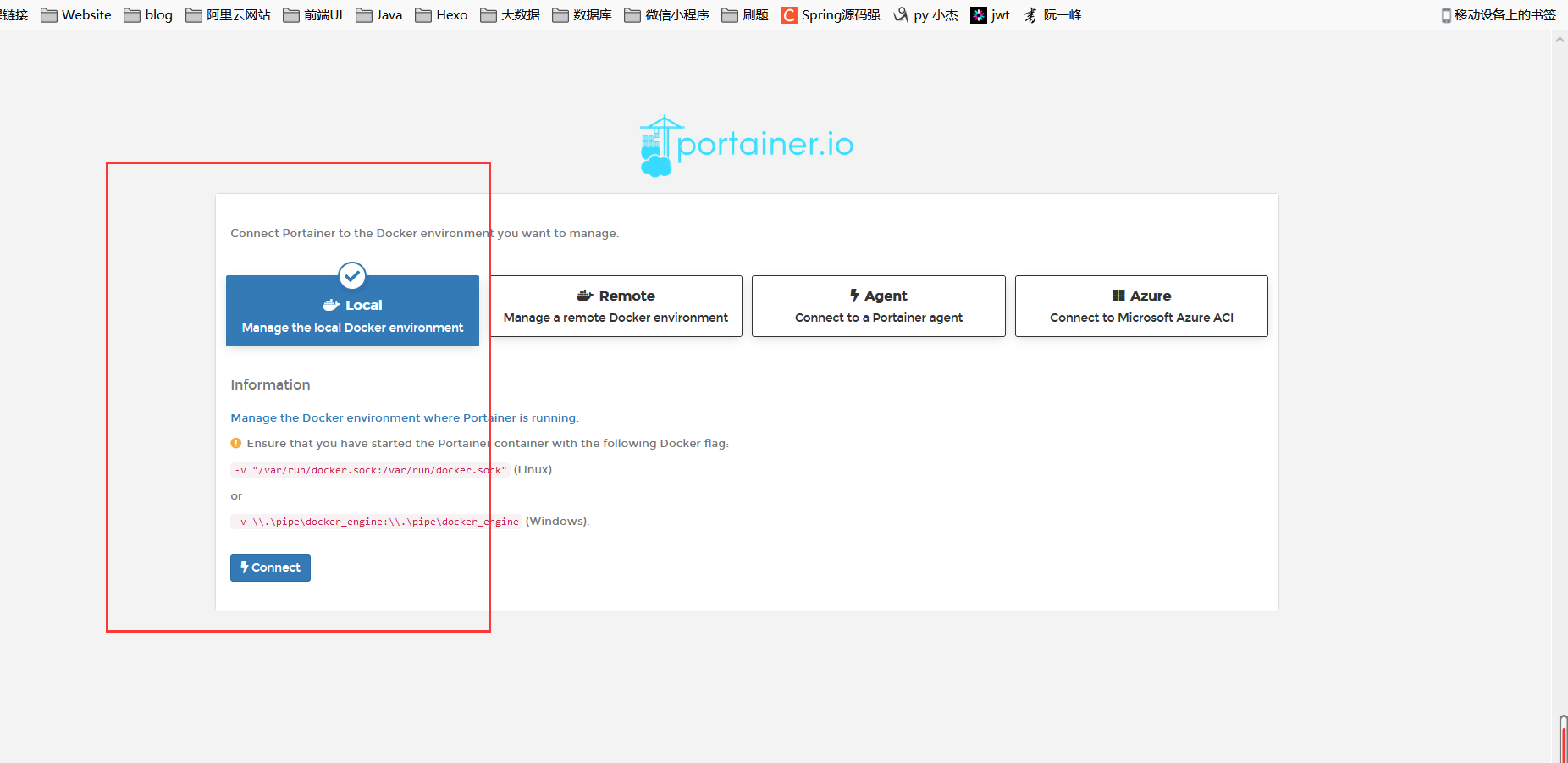Click the page scrollbar up arrow
Screen dimensions: 1568x763
pos(1560,40)
